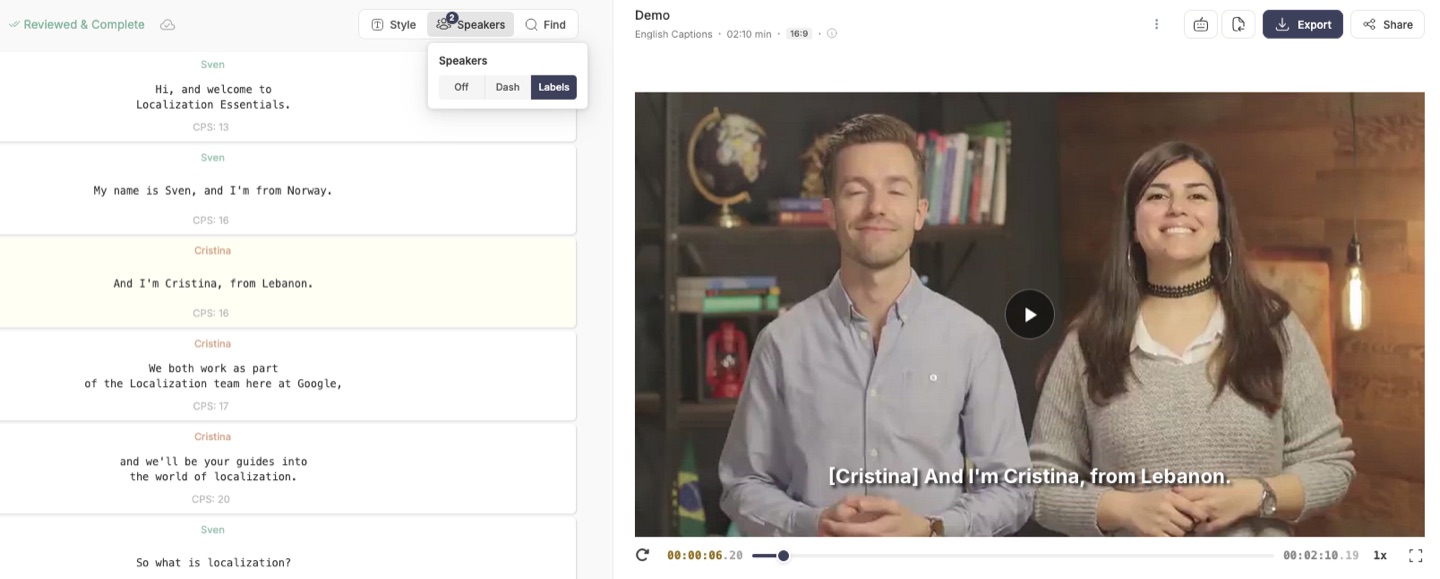
Task: Open the three-dot more options menu
Action: [1157, 24]
